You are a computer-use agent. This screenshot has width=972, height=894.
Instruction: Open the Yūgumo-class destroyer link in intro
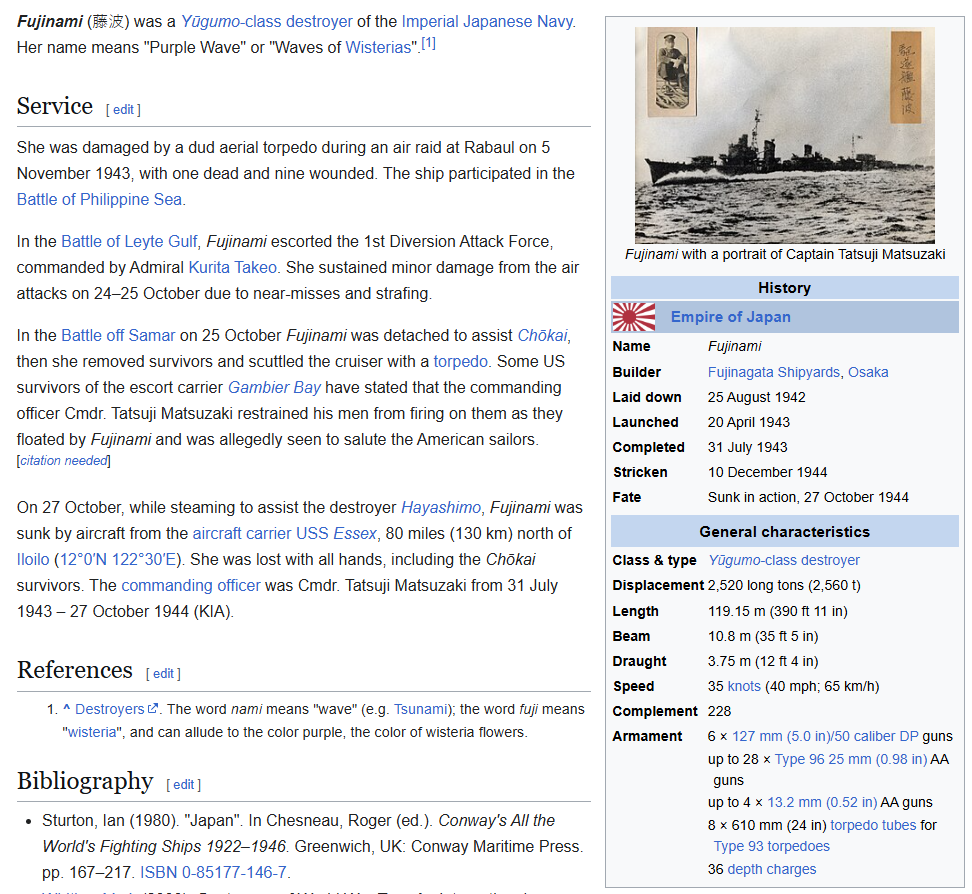pos(267,22)
